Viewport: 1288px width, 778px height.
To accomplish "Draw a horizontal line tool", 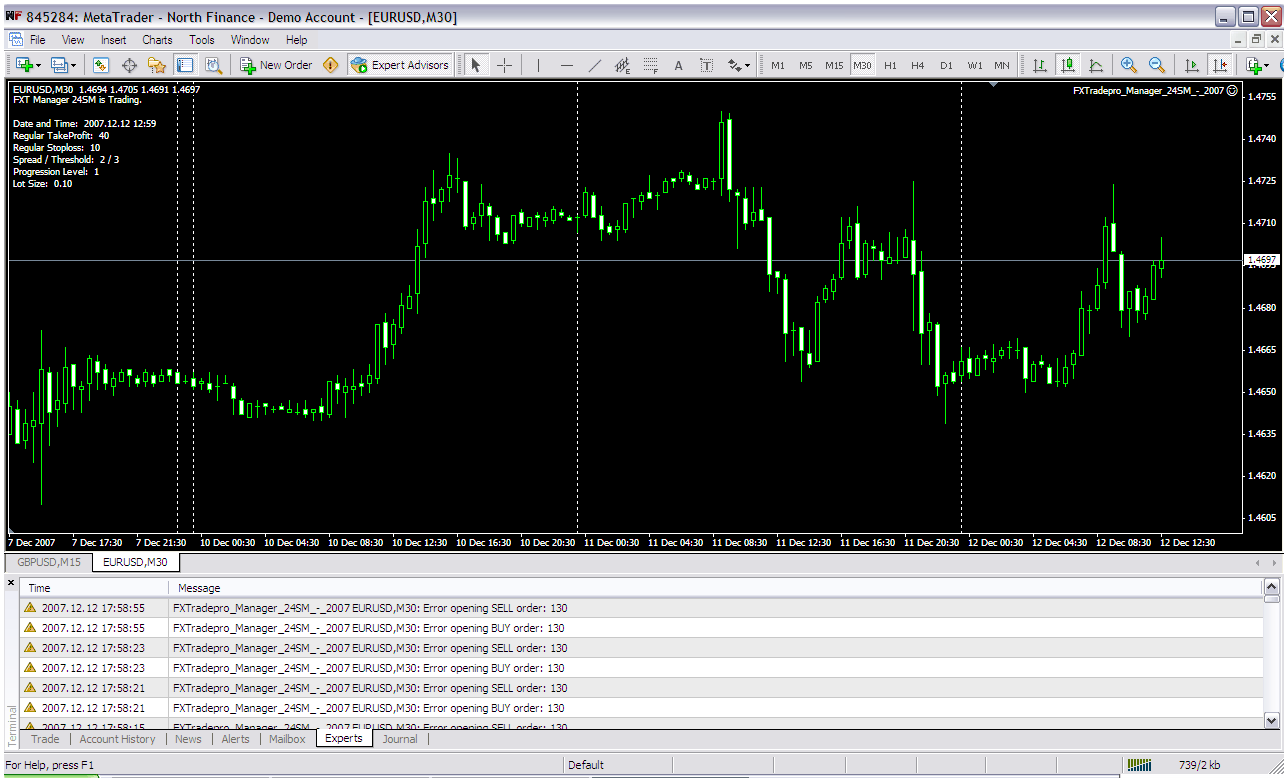I will [x=567, y=65].
